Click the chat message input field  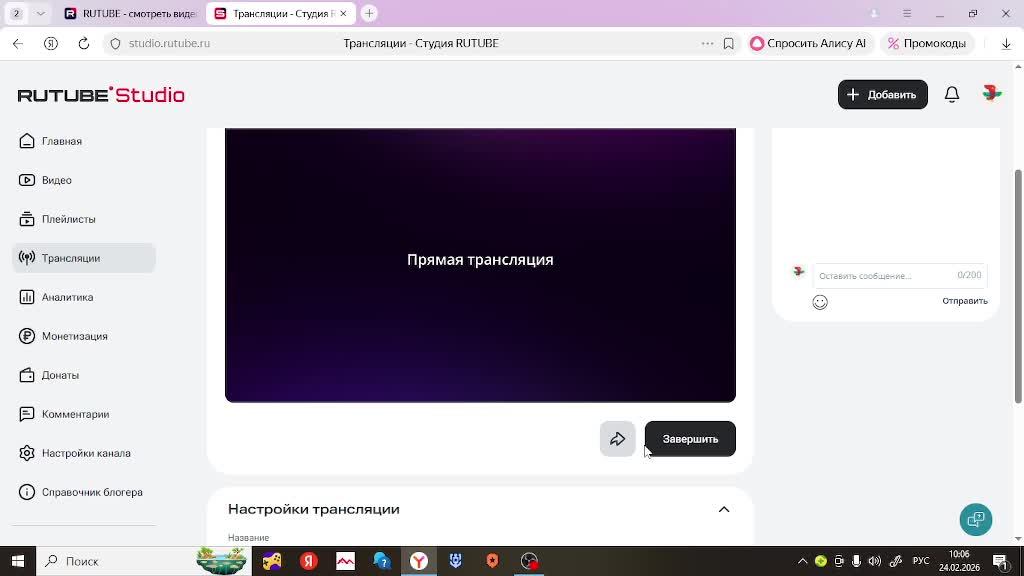tap(900, 276)
